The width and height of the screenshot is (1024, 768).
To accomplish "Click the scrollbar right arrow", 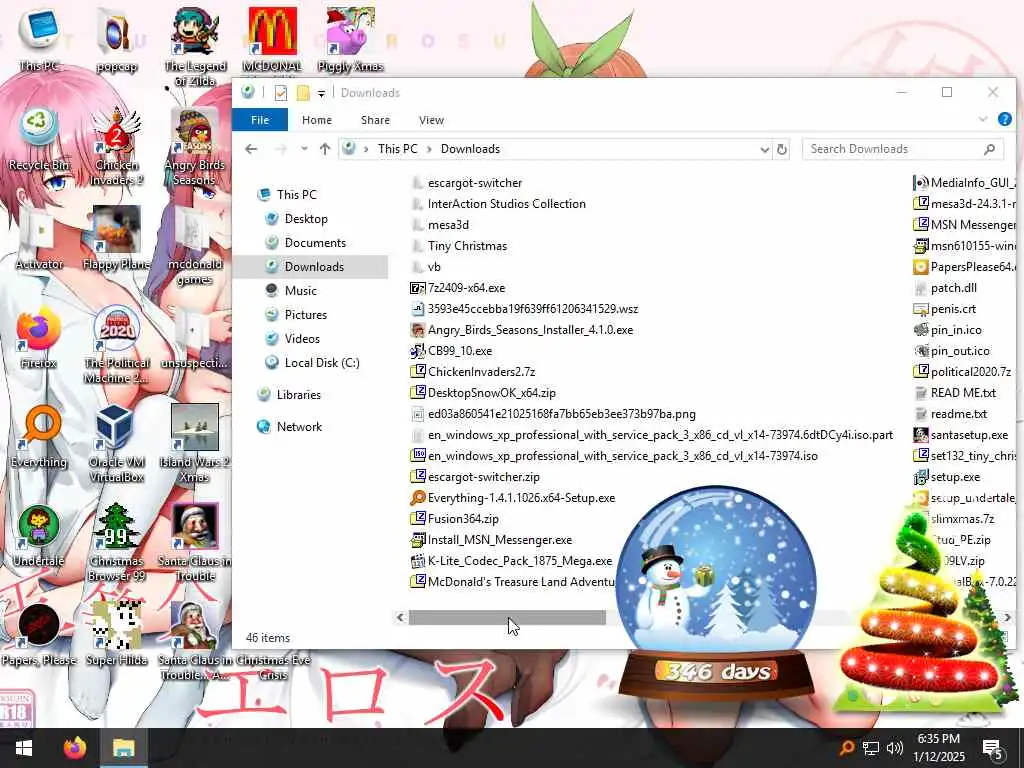I will point(1007,617).
